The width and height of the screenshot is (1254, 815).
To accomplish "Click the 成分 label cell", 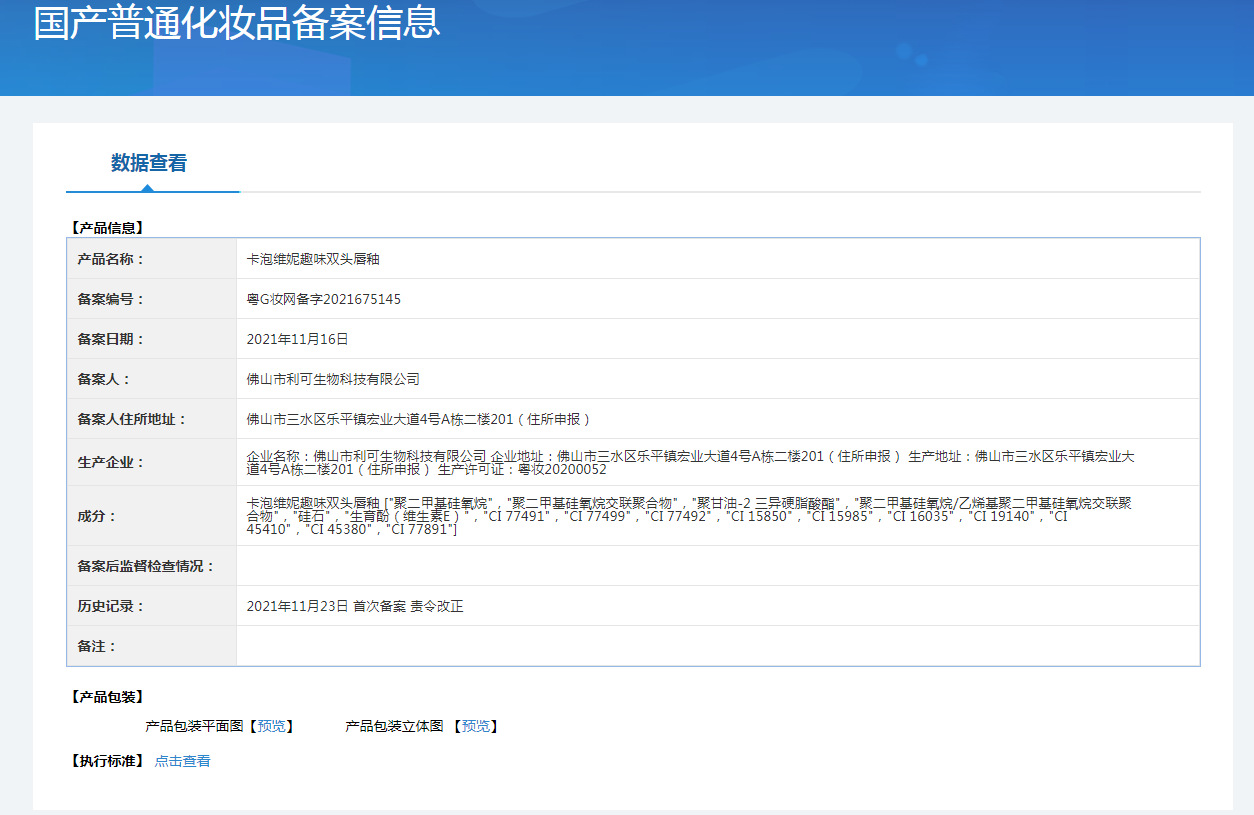I will [152, 516].
